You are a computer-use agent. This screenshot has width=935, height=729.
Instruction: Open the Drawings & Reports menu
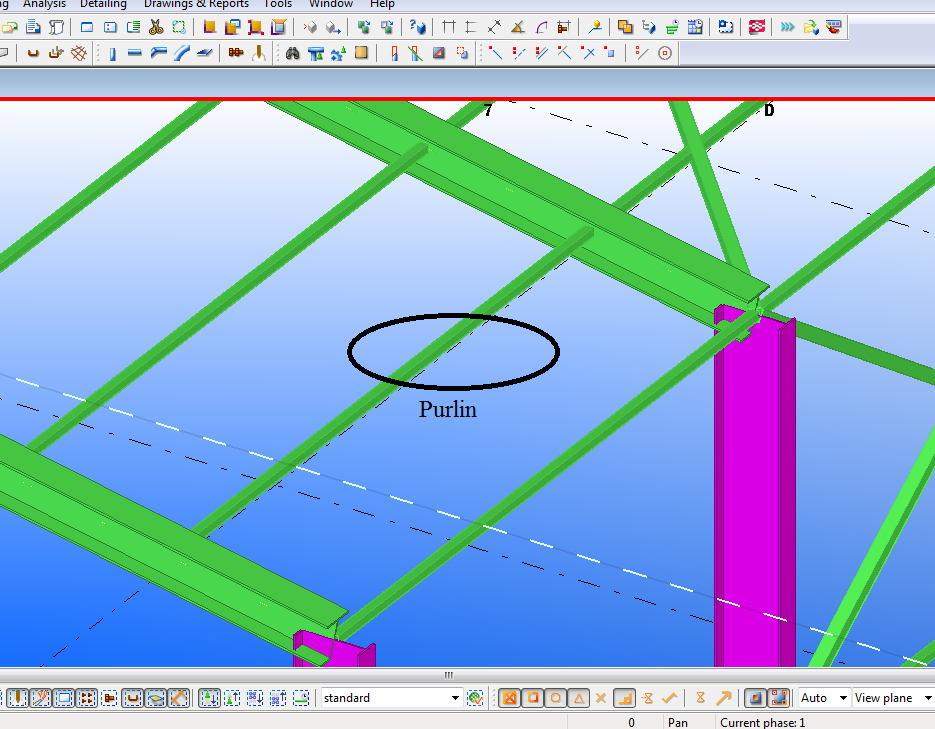point(196,4)
